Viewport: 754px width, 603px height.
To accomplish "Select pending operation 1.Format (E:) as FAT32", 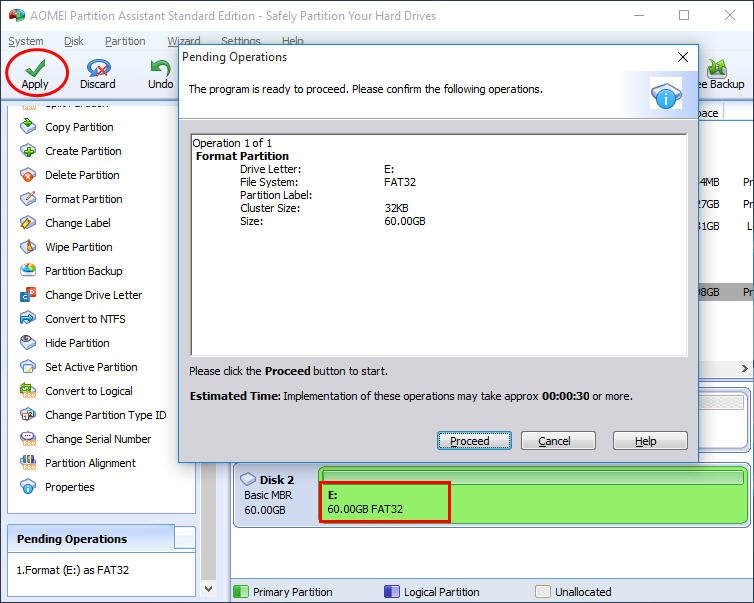I will tap(73, 570).
